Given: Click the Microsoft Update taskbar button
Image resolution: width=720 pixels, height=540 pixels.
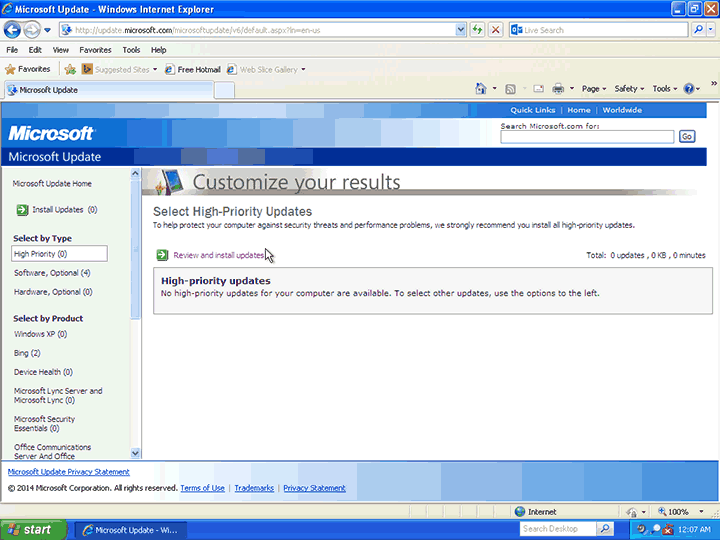Looking at the screenshot, I should (x=130, y=530).
